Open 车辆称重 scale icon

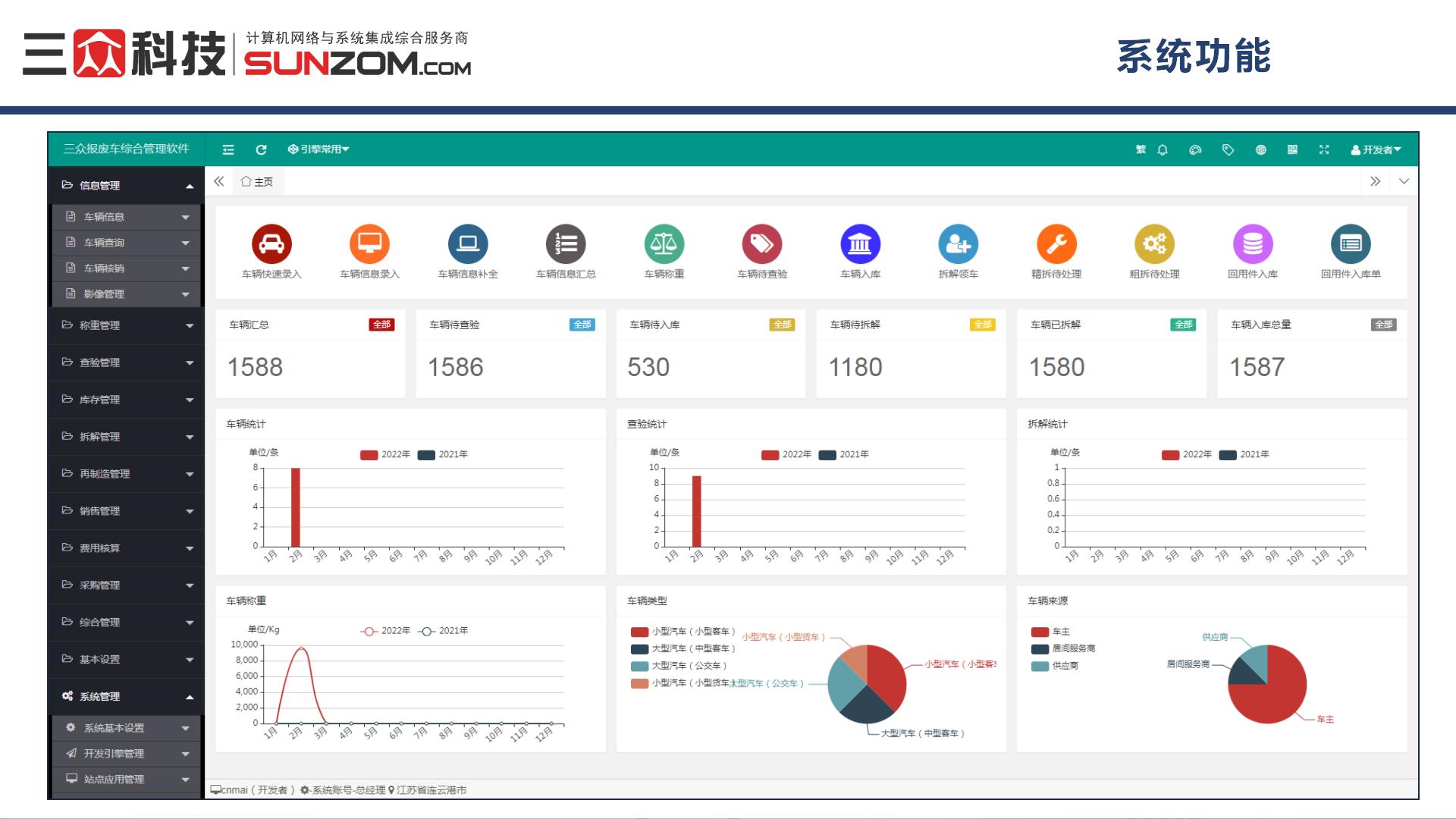coord(664,243)
